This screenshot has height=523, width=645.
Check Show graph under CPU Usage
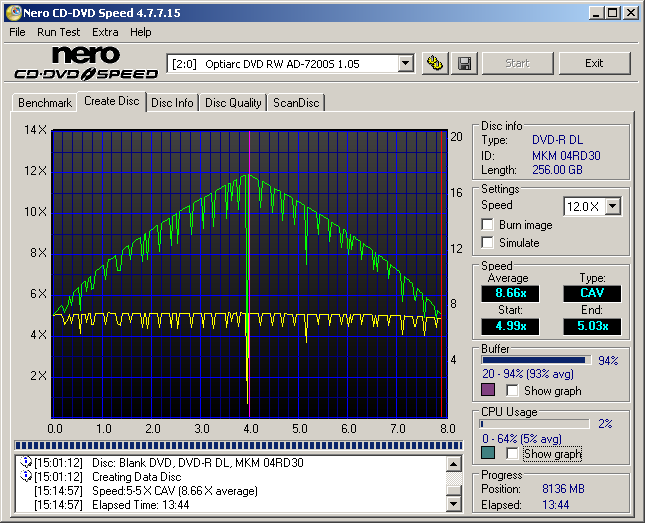512,454
